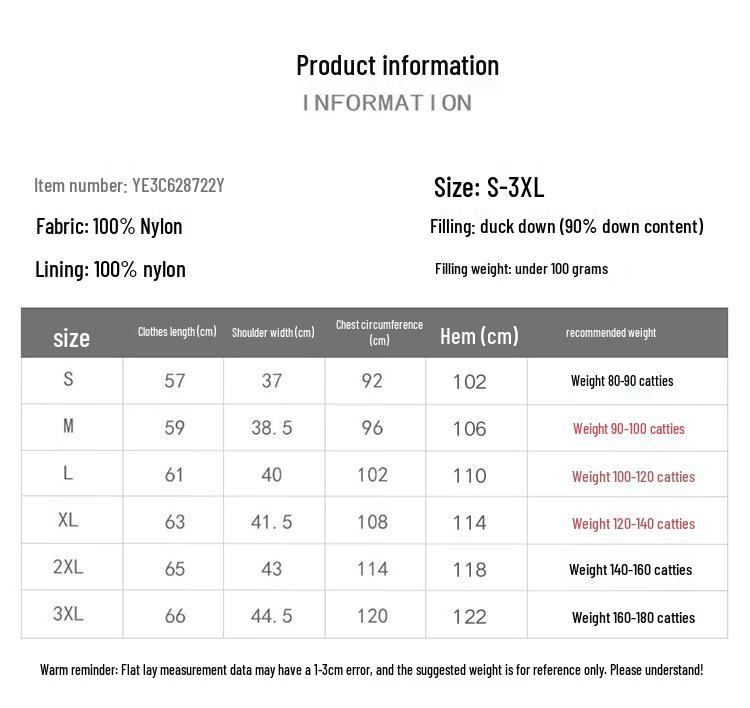Click "Filling weight: under 100 grams" text
Image resolution: width=750 pixels, height=708 pixels.
(x=521, y=269)
